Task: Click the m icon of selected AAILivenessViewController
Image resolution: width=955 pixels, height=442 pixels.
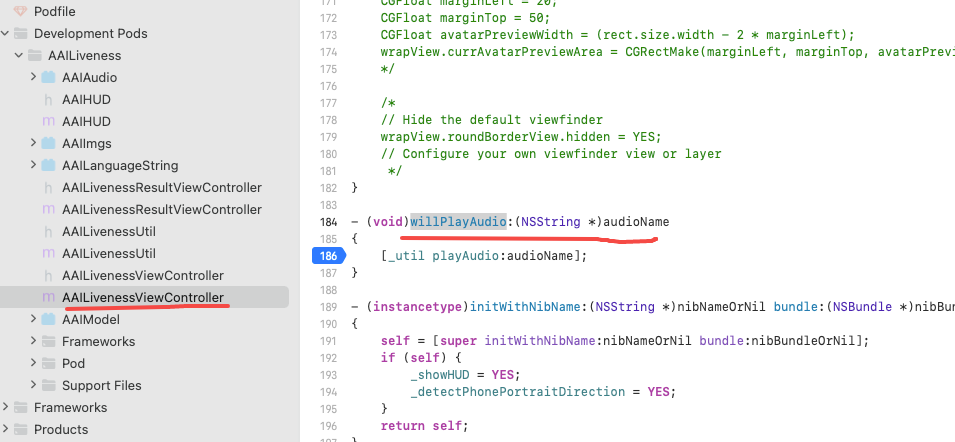Action: [49, 297]
